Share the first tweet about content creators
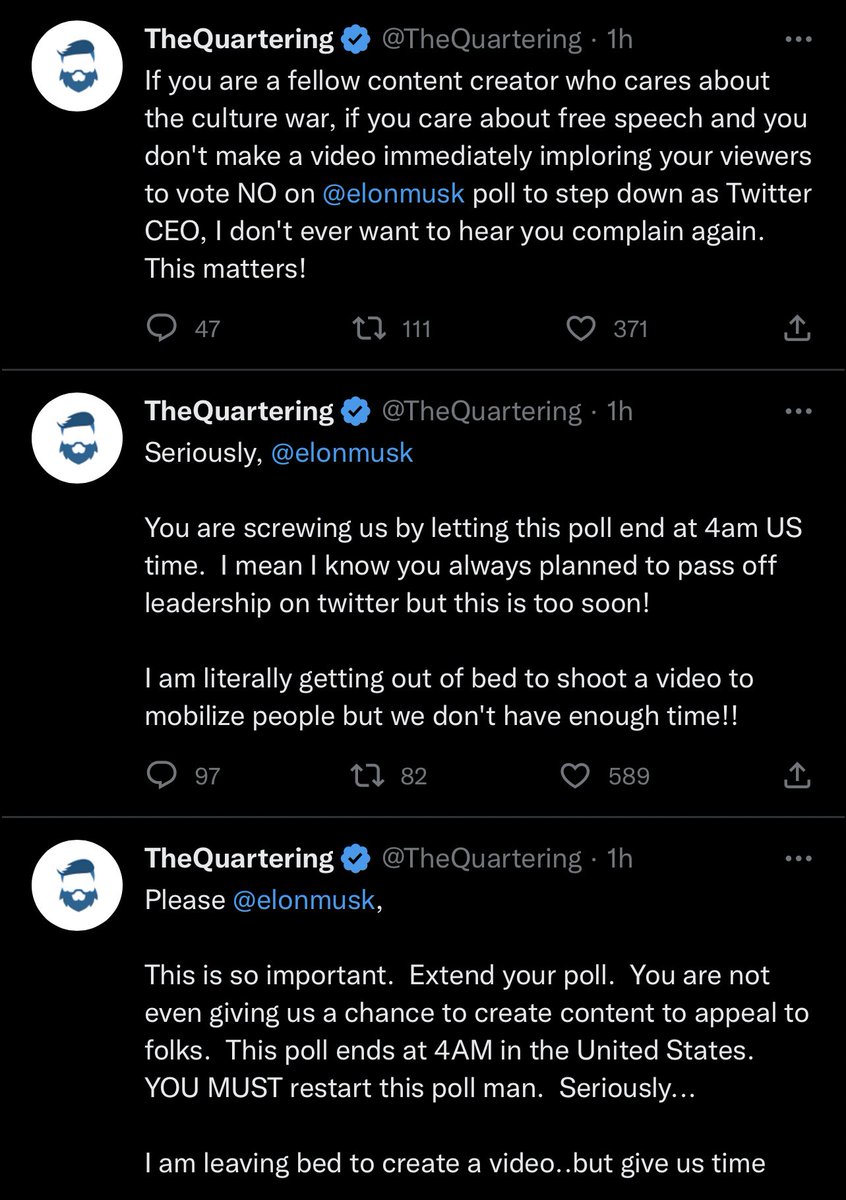846x1200 pixels. [795, 328]
